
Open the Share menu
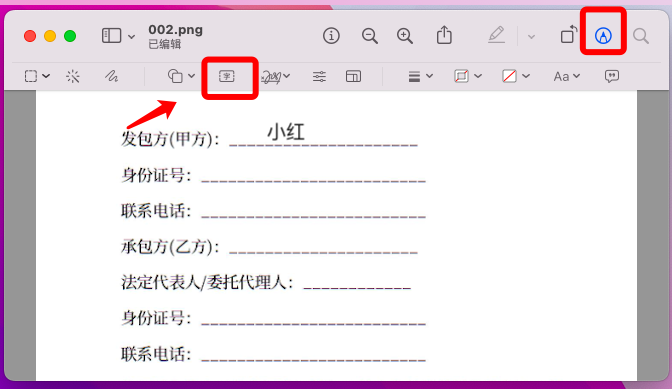(x=444, y=35)
